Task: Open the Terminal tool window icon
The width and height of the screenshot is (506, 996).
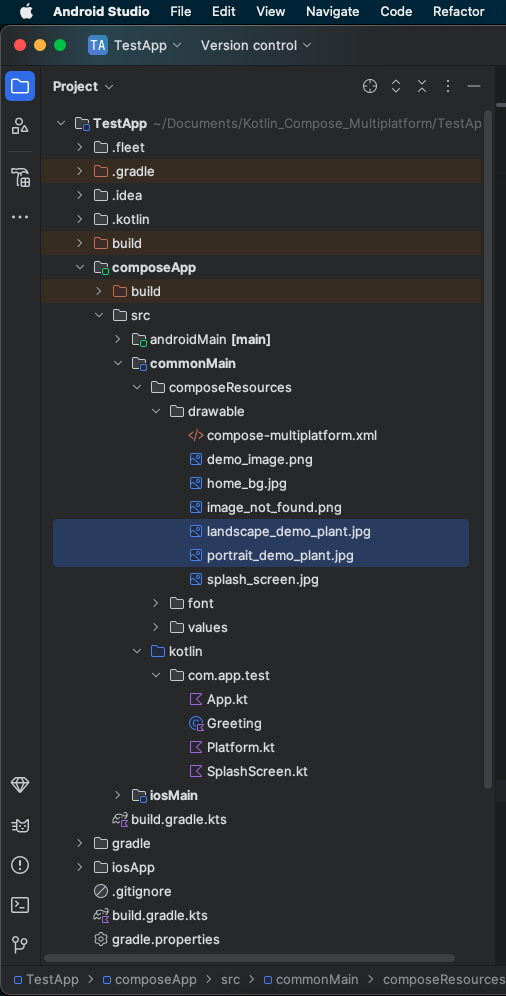Action: (20, 905)
